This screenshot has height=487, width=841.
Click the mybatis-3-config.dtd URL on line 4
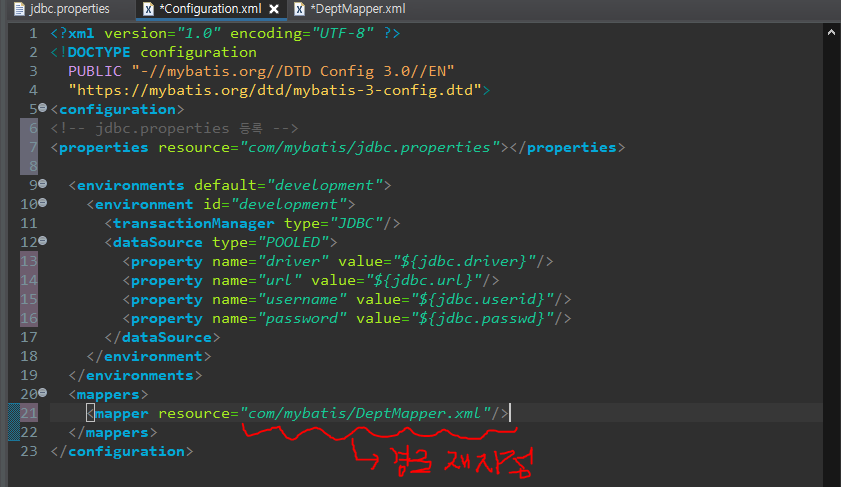click(x=275, y=90)
